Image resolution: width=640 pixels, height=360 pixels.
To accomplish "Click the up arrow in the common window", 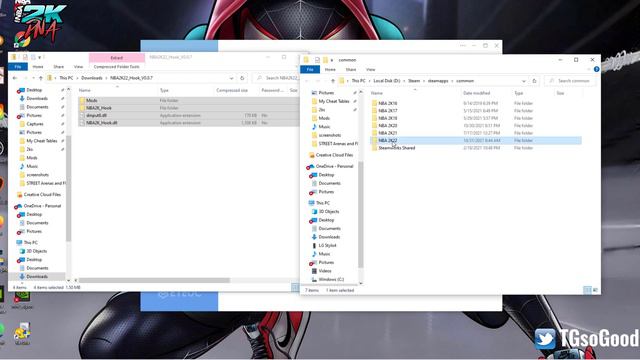I will point(333,81).
